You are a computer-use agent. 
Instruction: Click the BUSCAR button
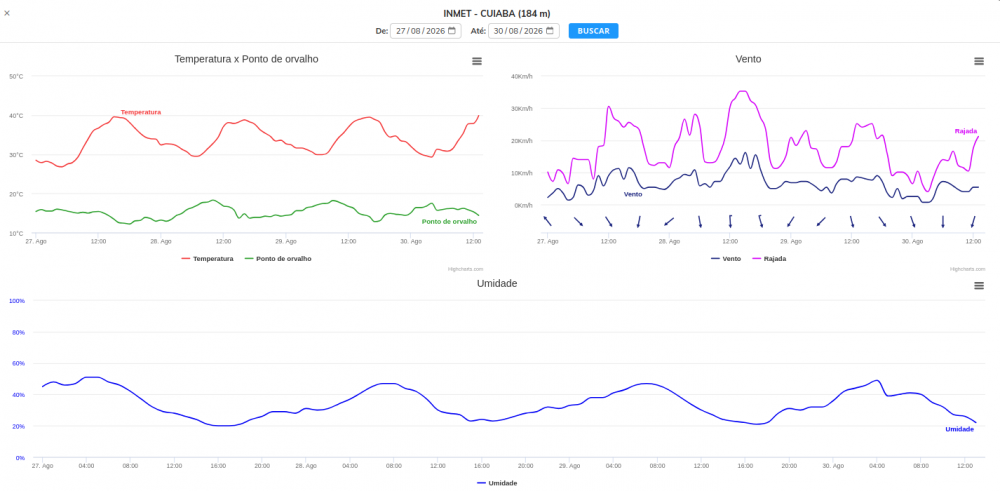(x=593, y=31)
